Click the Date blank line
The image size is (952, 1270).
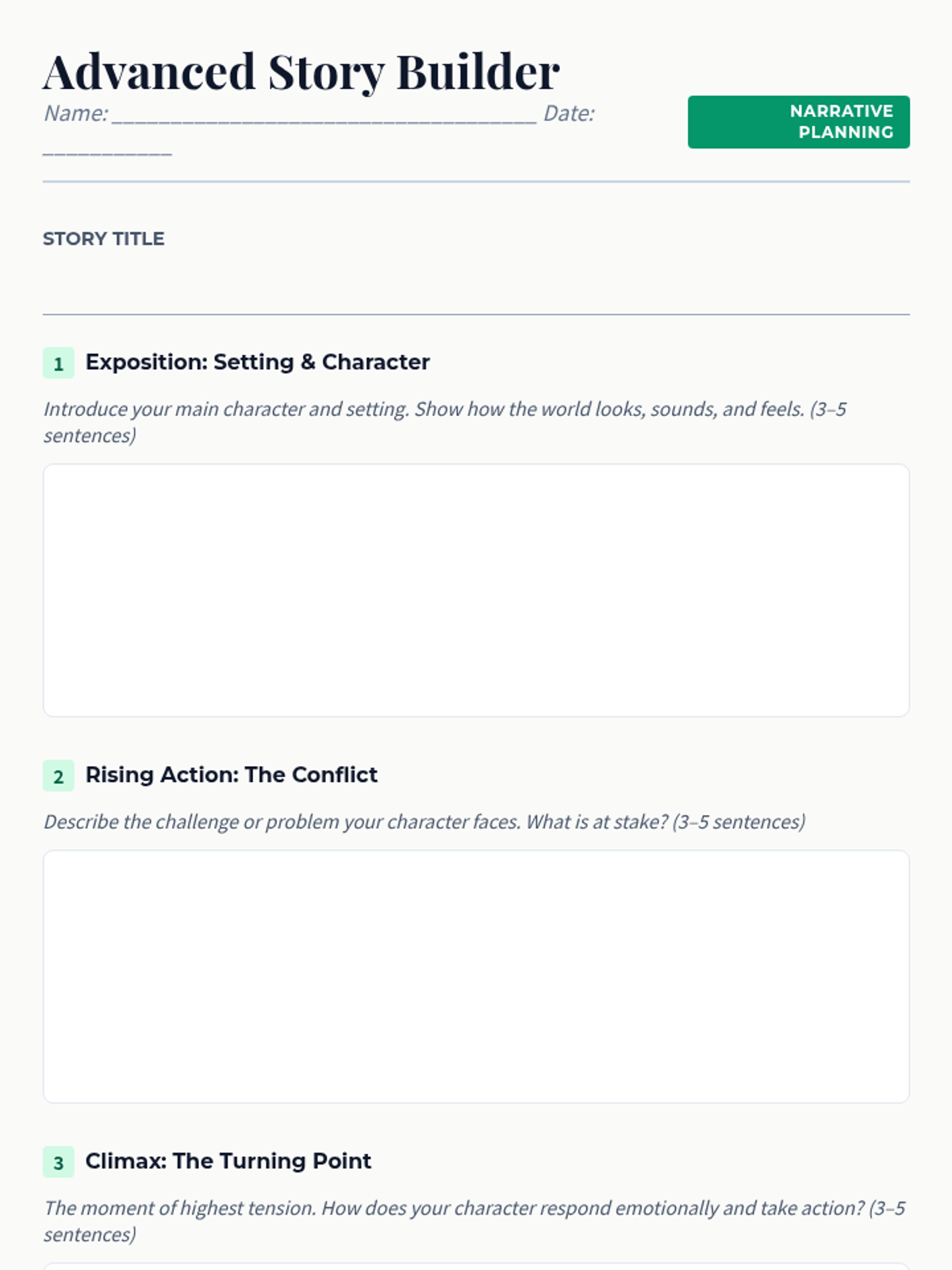(107, 149)
